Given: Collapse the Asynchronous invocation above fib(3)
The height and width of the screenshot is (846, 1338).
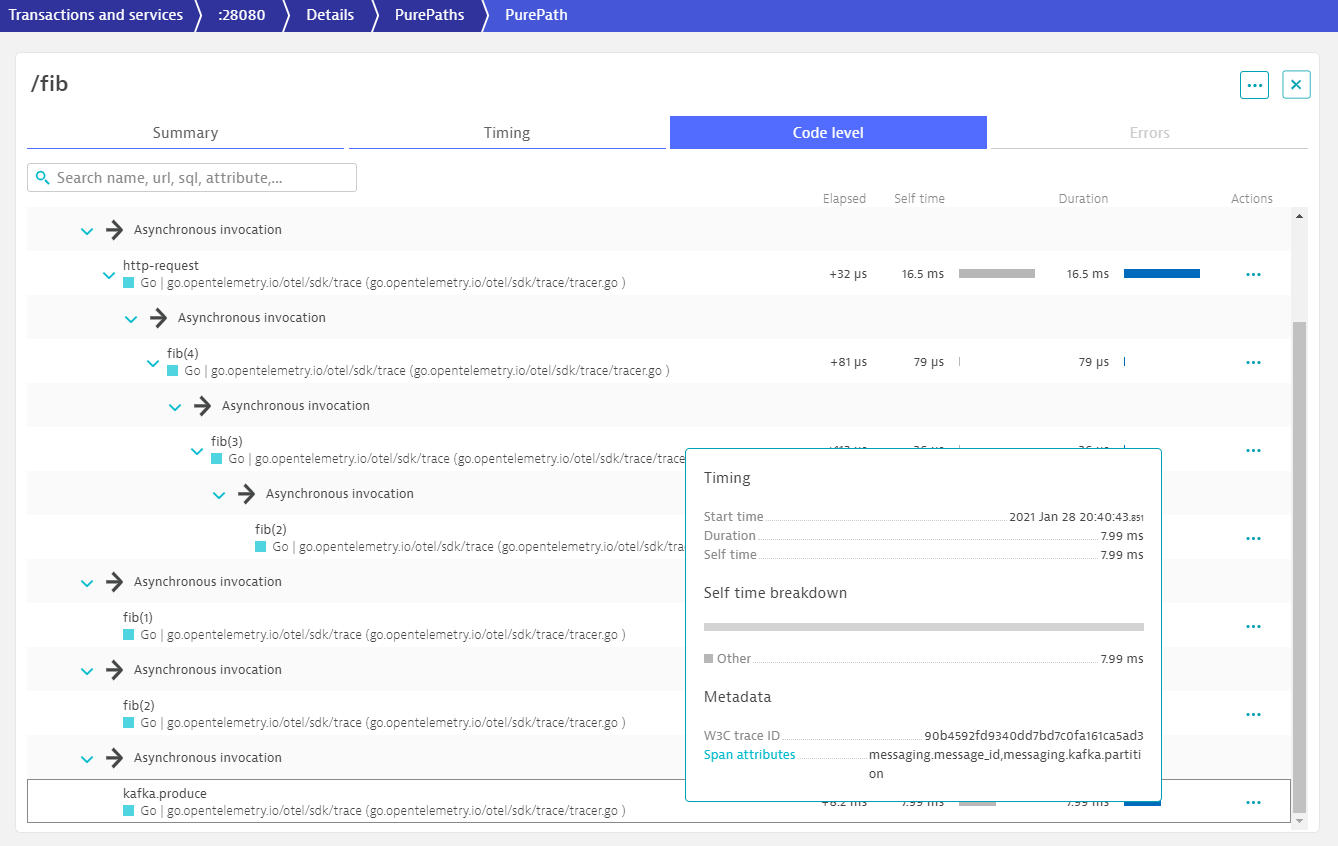Looking at the screenshot, I should pos(175,407).
